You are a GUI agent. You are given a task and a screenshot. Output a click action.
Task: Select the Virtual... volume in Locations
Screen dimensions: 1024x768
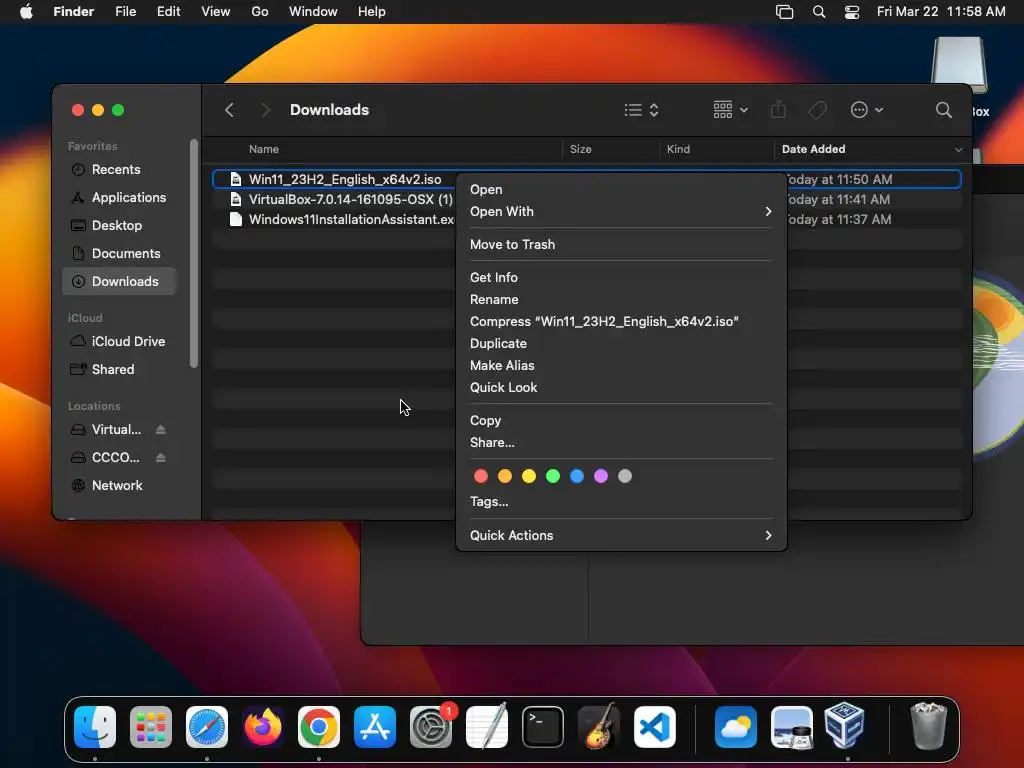click(x=116, y=430)
